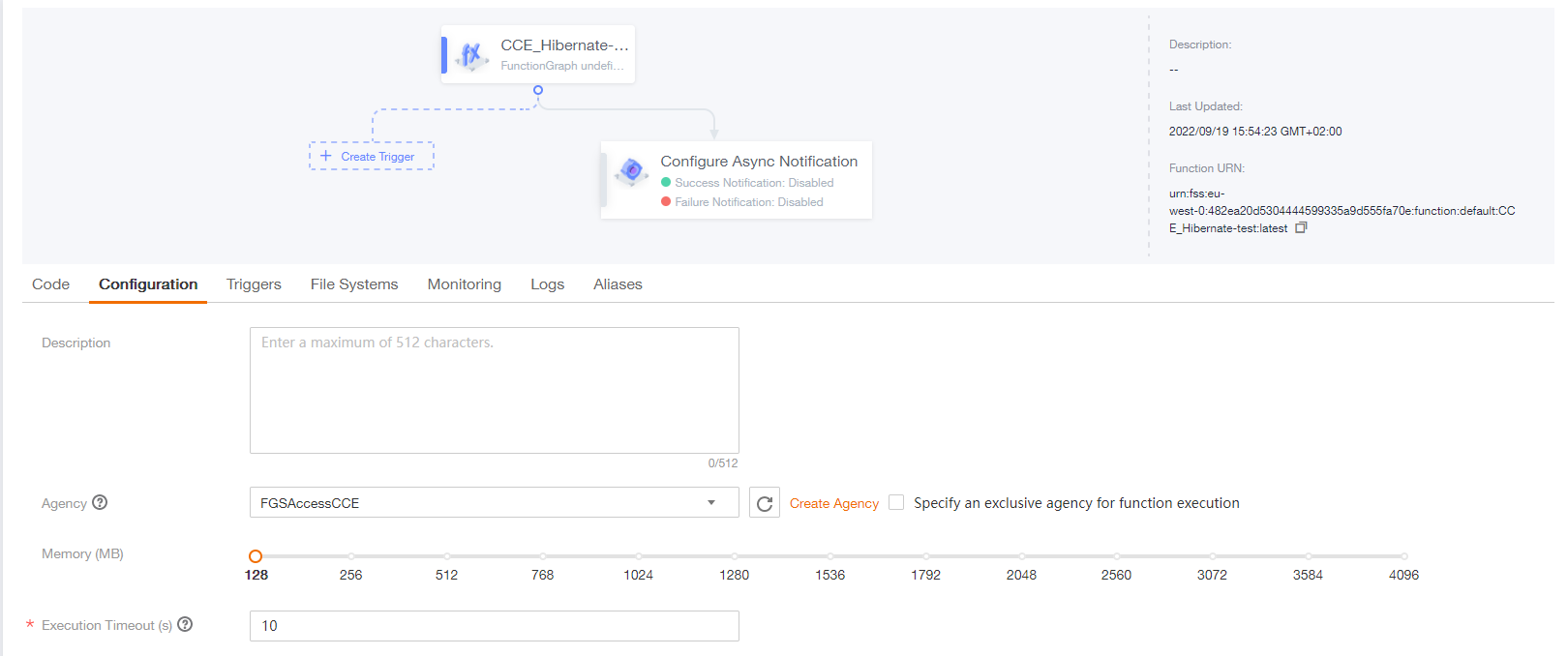
Task: Click the connector circle below function node
Action: point(538,90)
